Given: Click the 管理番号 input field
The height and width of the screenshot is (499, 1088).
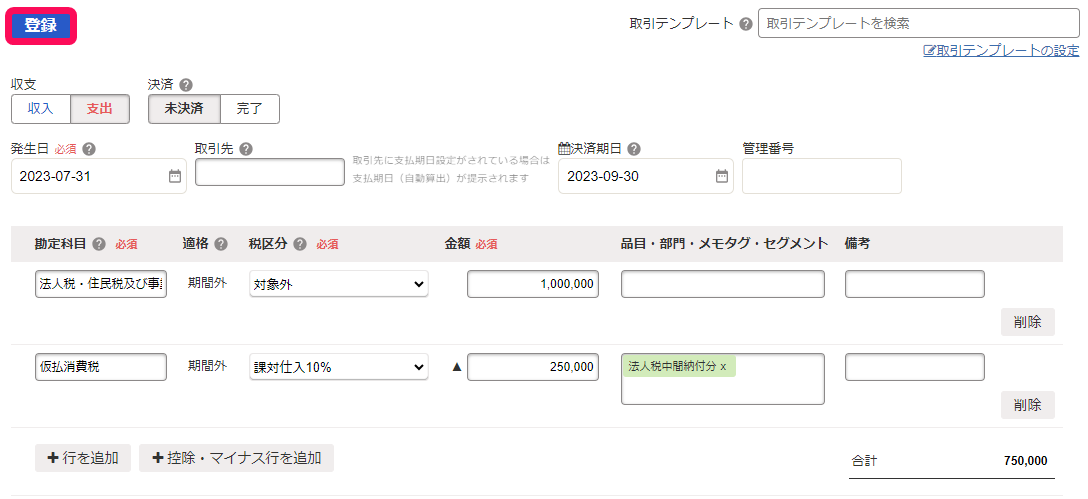Looking at the screenshot, I should (x=822, y=176).
